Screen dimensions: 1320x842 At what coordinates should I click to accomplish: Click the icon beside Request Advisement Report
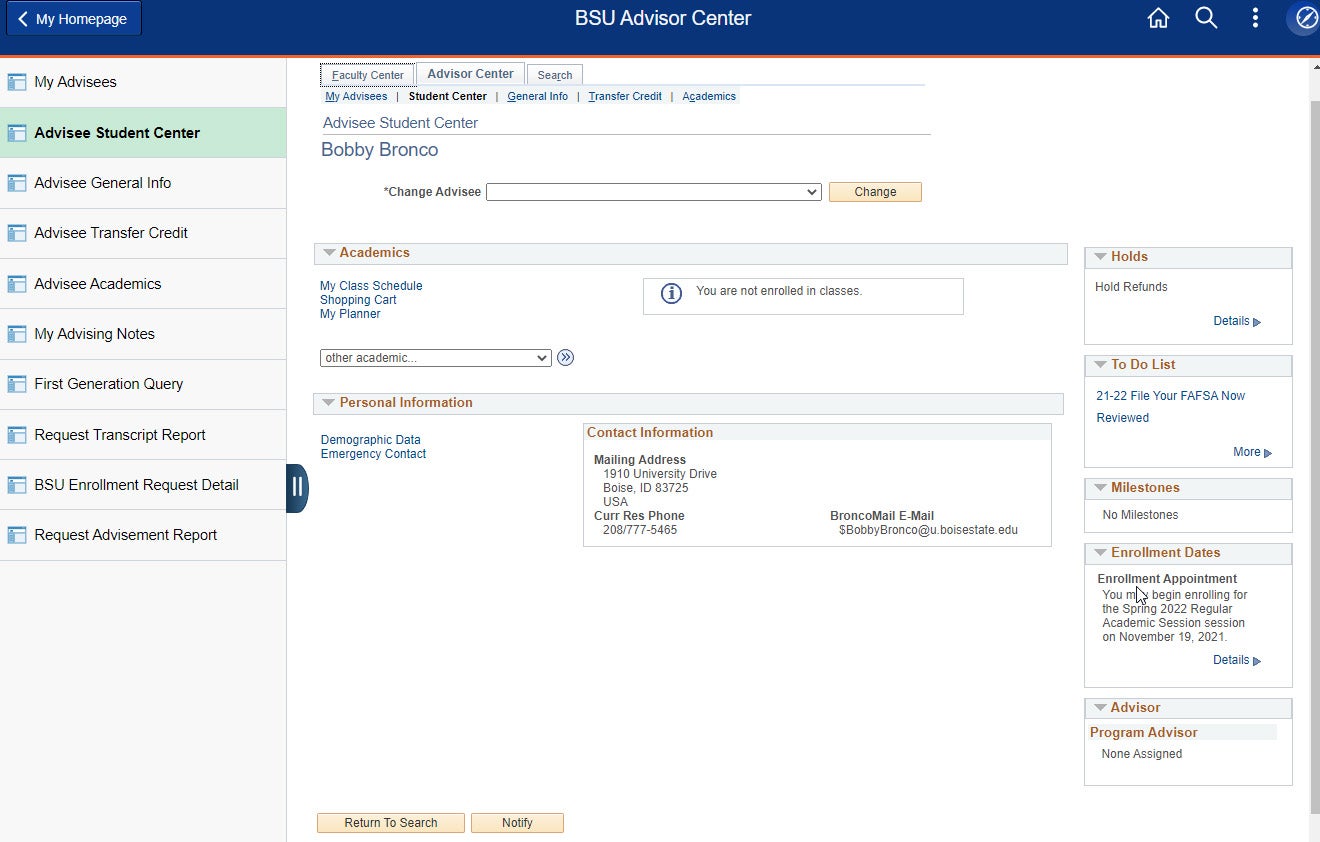click(16, 535)
